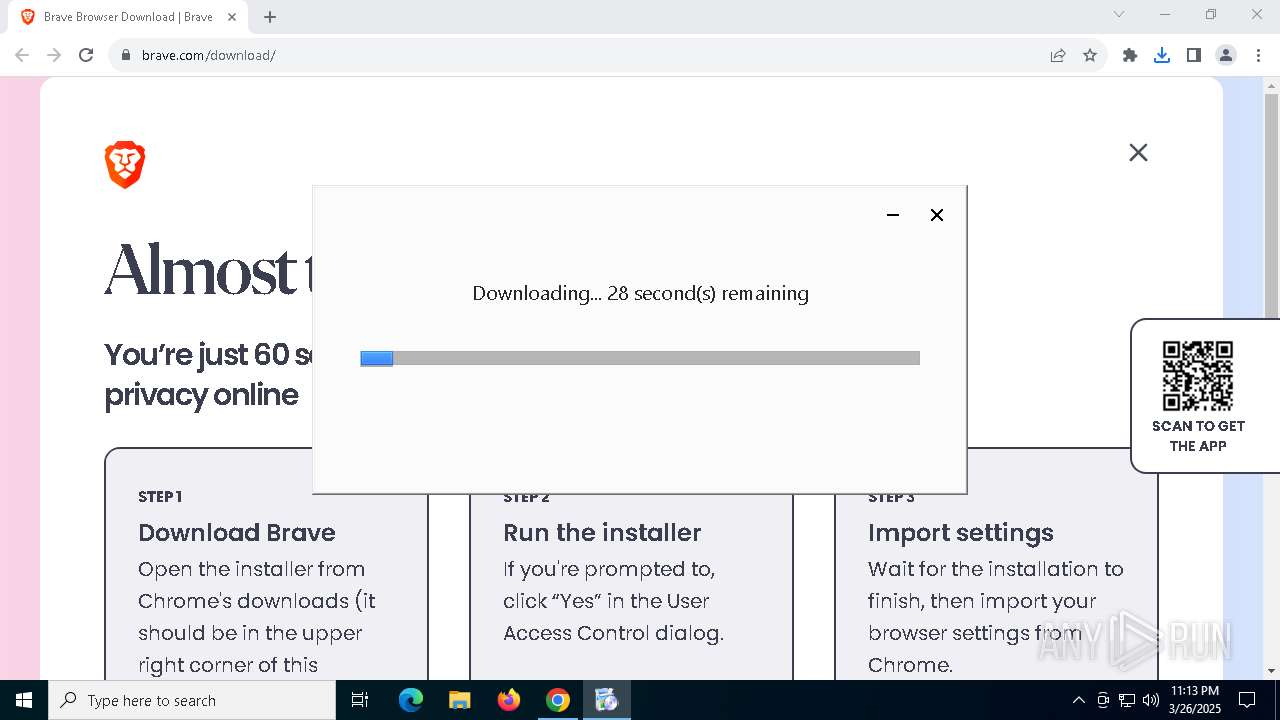The width and height of the screenshot is (1280, 720).
Task: Go back to previous page
Action: tap(22, 55)
